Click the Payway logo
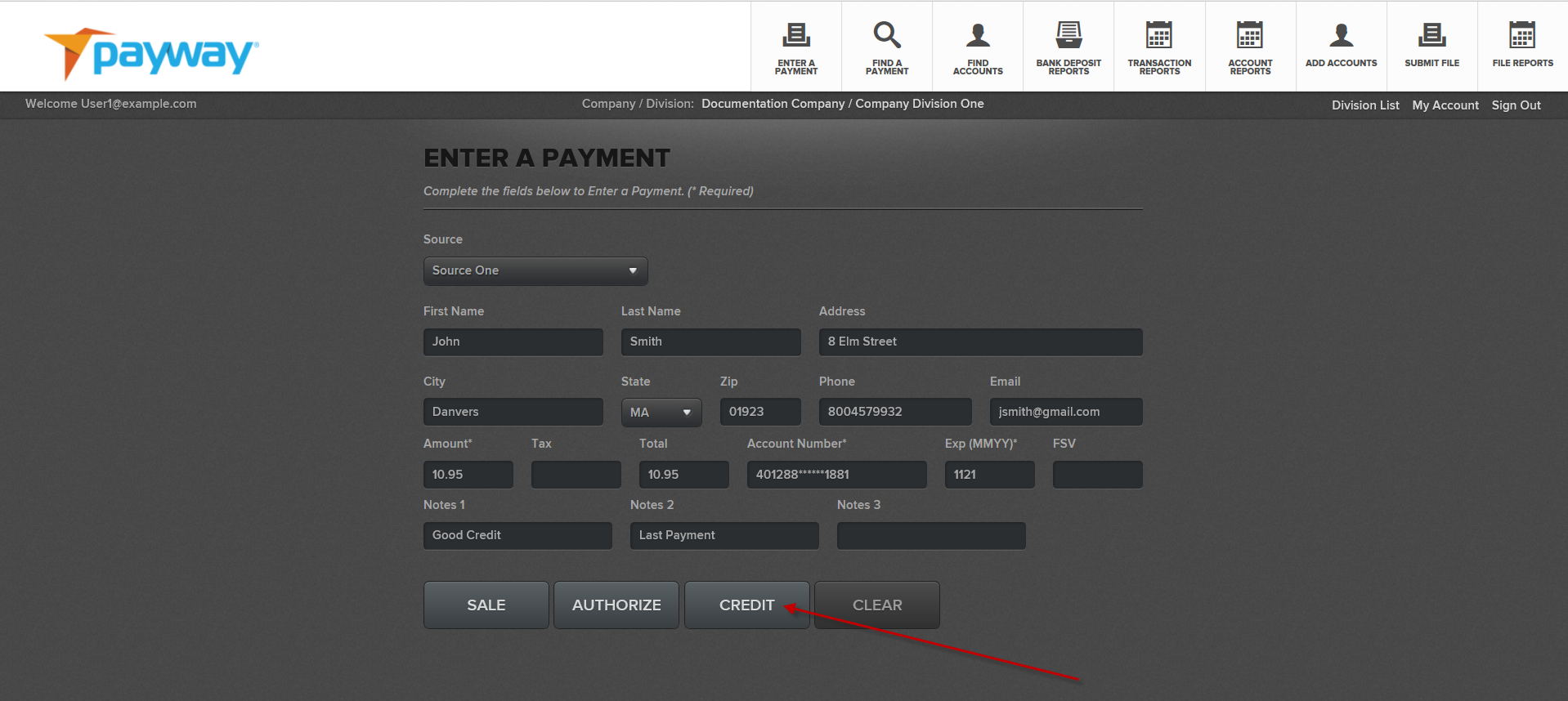 click(x=152, y=54)
